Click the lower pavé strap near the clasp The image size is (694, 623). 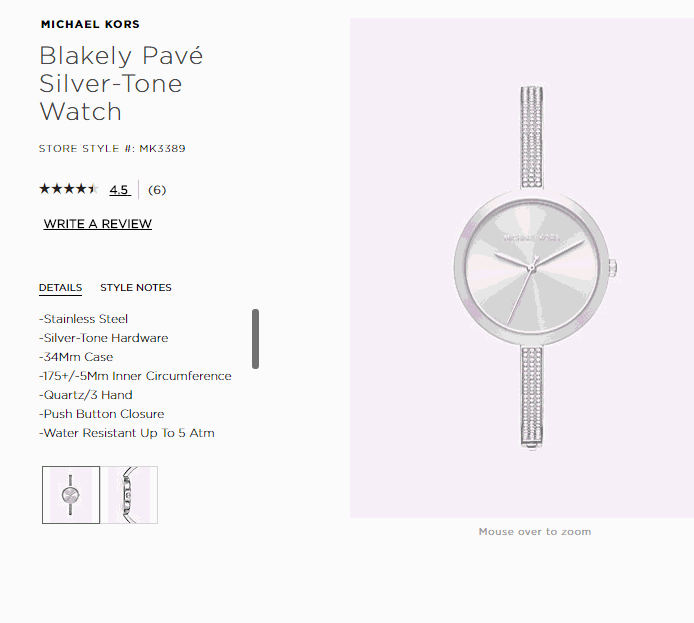click(x=532, y=398)
